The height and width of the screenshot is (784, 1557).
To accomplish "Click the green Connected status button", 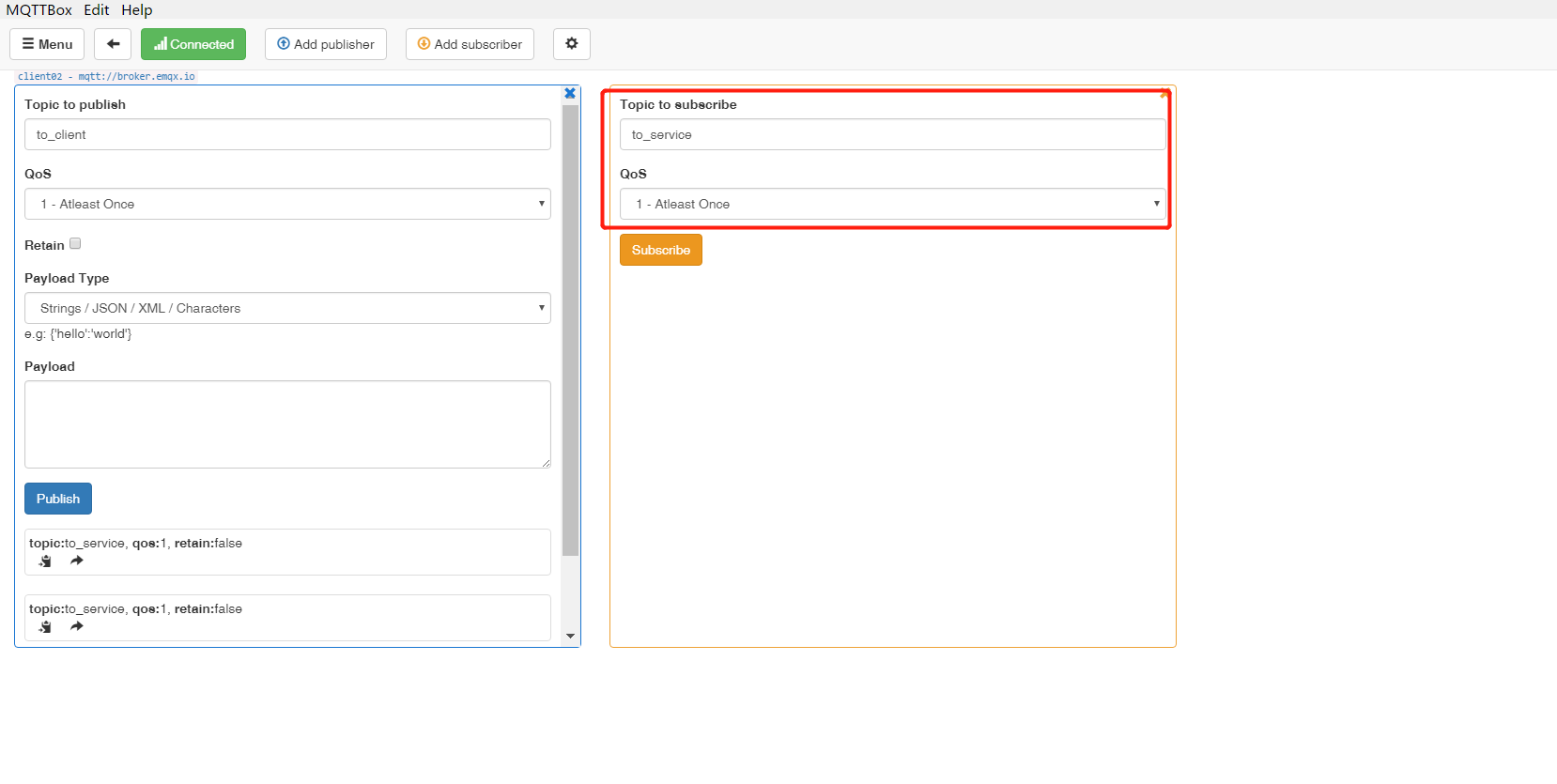I will pos(193,44).
